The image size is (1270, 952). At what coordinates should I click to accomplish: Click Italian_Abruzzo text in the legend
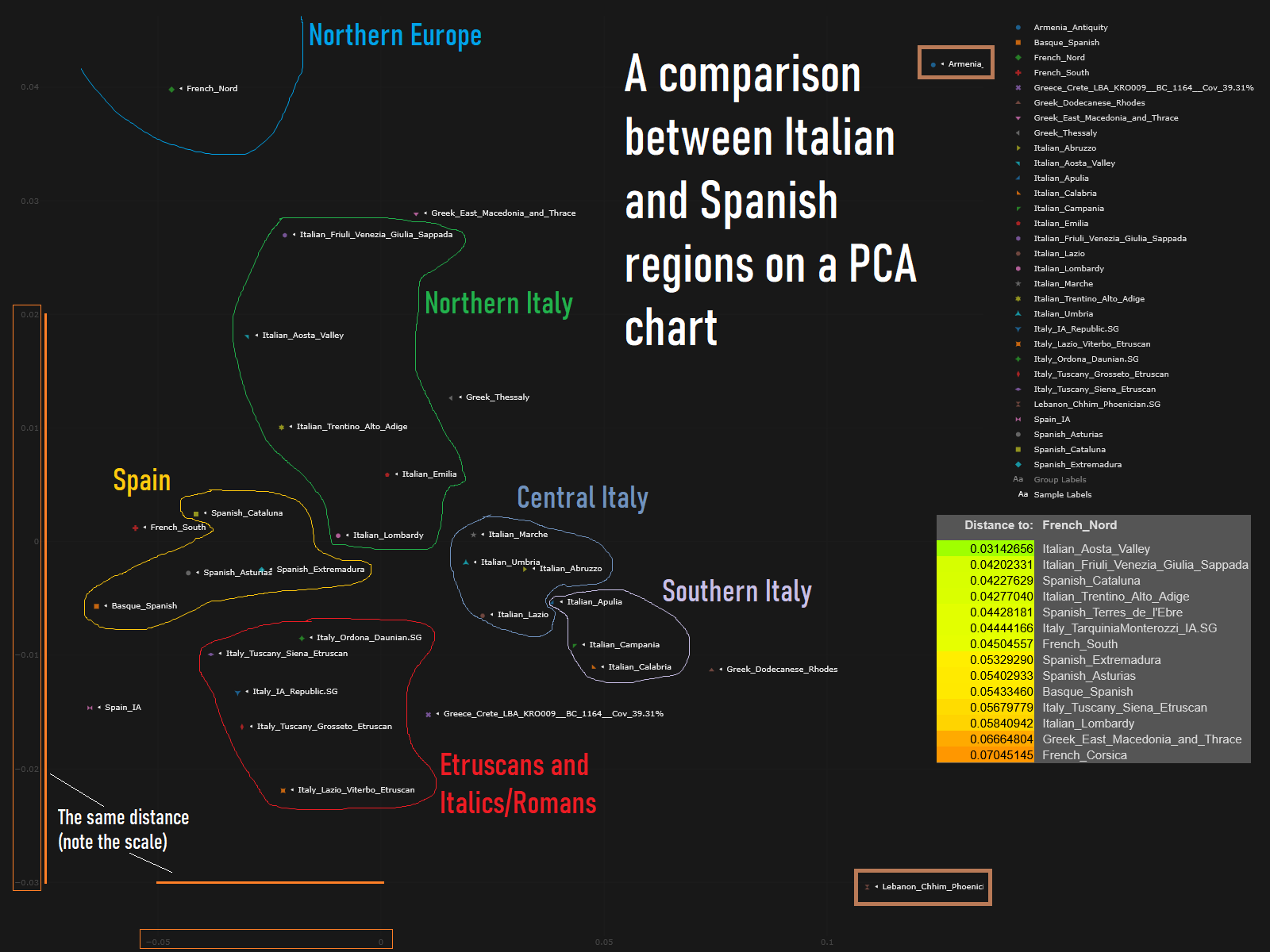point(1064,148)
